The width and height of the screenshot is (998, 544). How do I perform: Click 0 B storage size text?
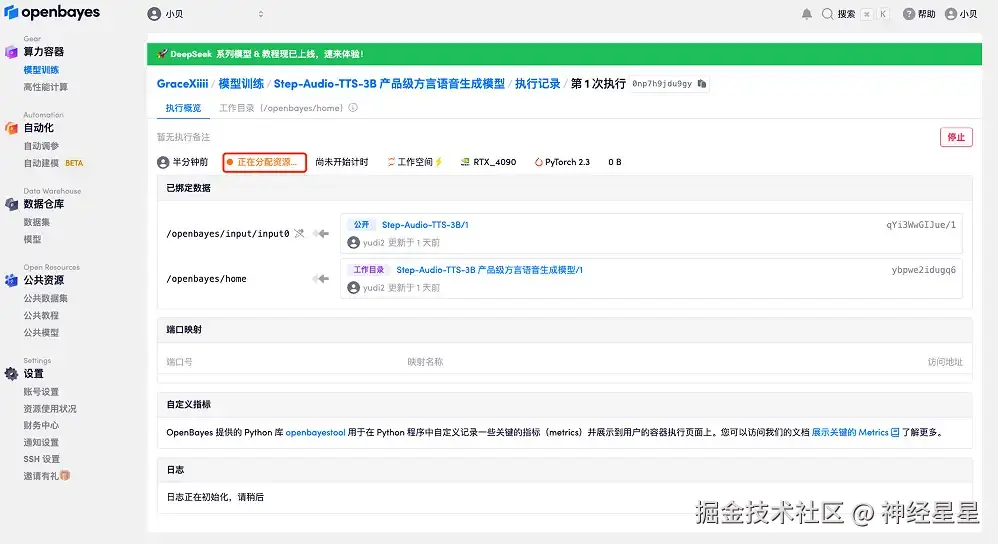click(x=615, y=162)
